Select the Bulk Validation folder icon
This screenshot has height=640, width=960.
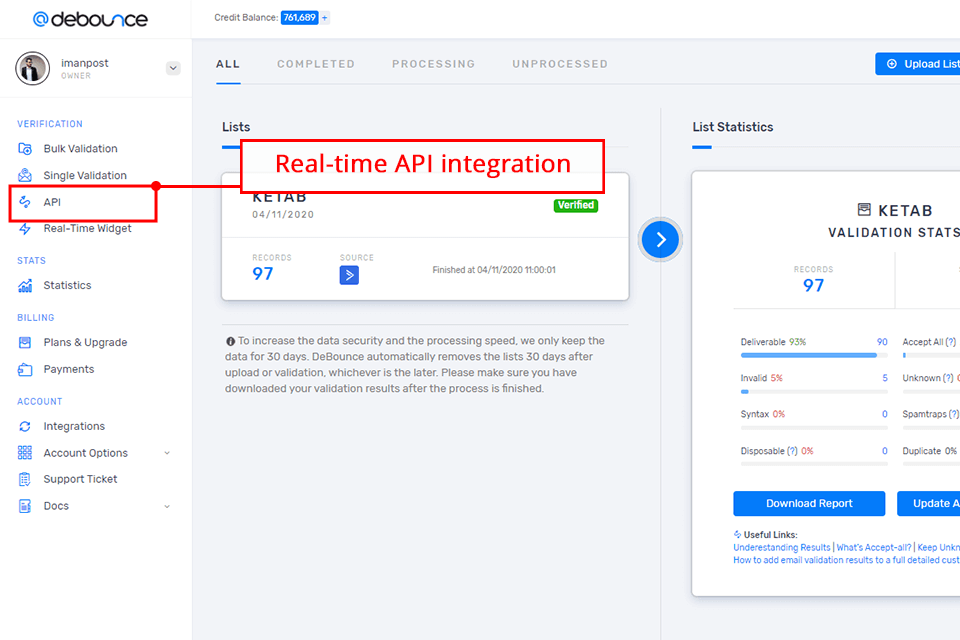pos(25,149)
